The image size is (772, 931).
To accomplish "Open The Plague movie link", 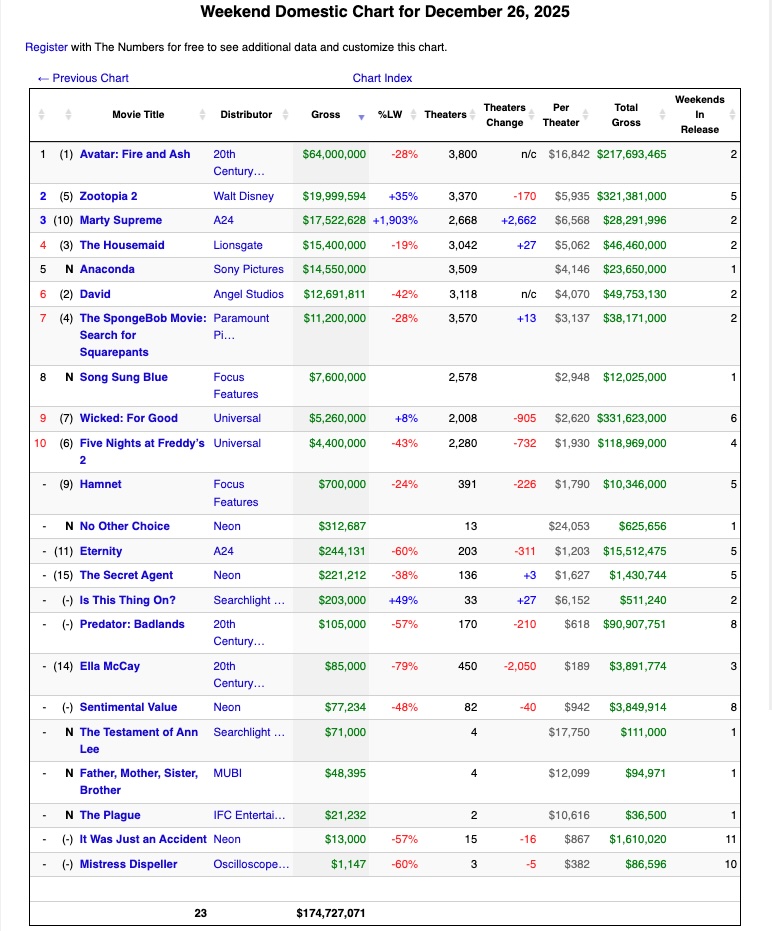I will tap(110, 815).
